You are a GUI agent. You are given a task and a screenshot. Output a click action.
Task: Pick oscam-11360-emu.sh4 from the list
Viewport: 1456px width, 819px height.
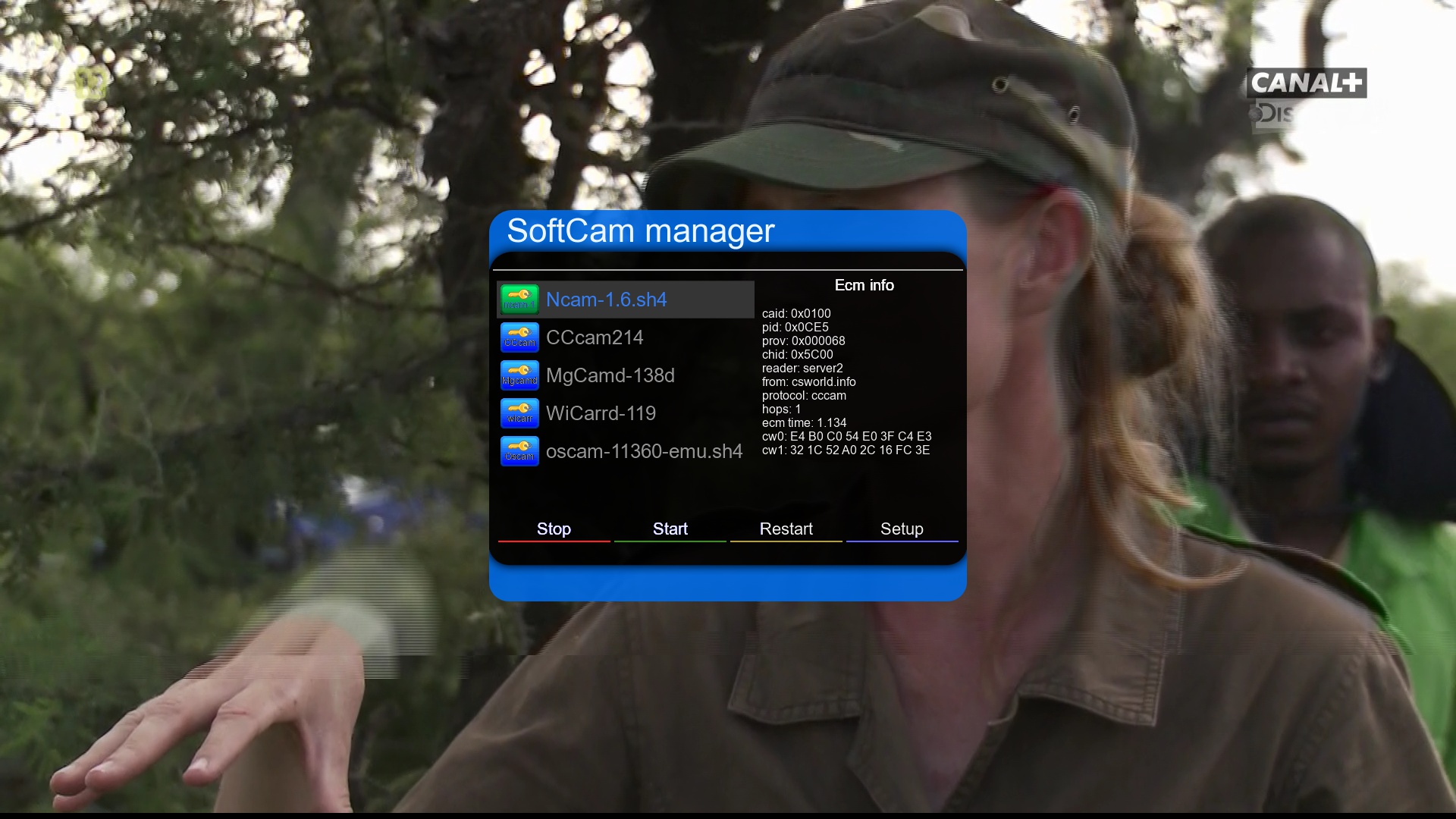[x=644, y=451]
